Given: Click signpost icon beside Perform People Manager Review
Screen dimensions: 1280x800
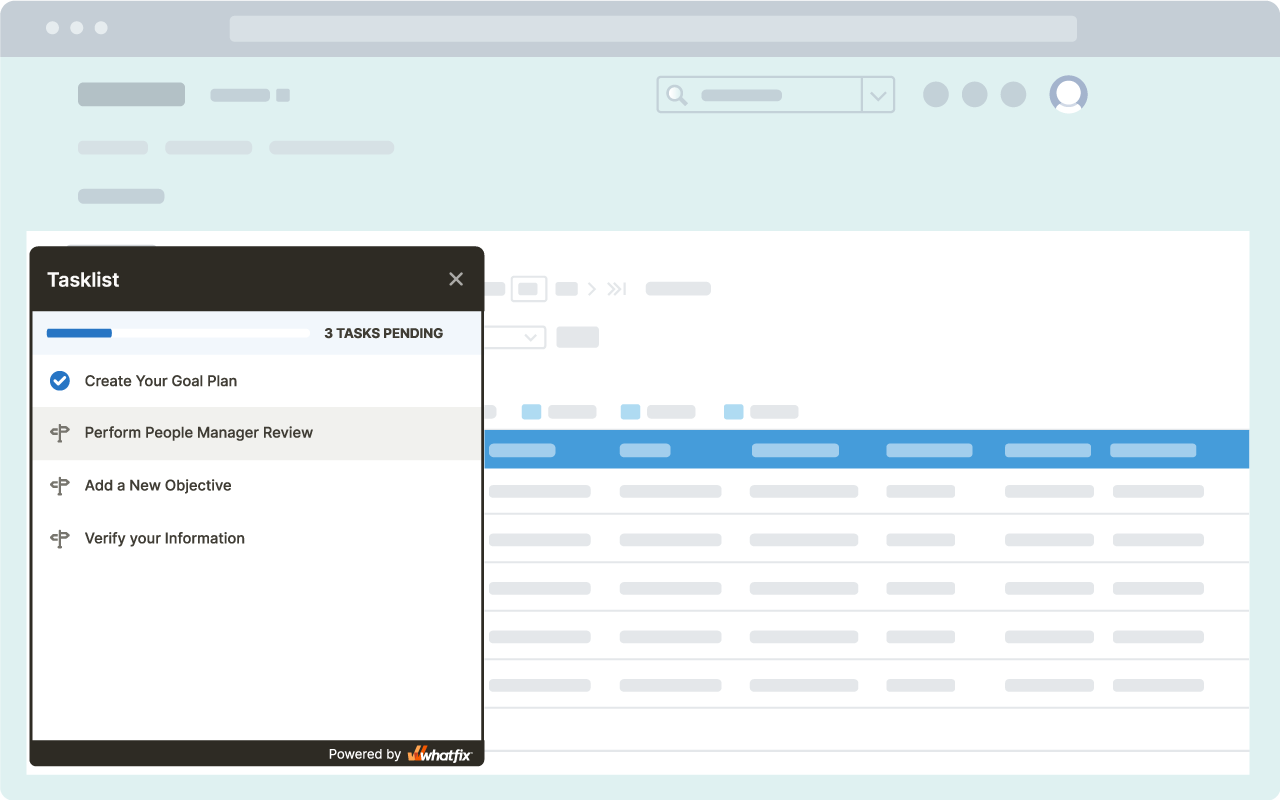Looking at the screenshot, I should 60,433.
